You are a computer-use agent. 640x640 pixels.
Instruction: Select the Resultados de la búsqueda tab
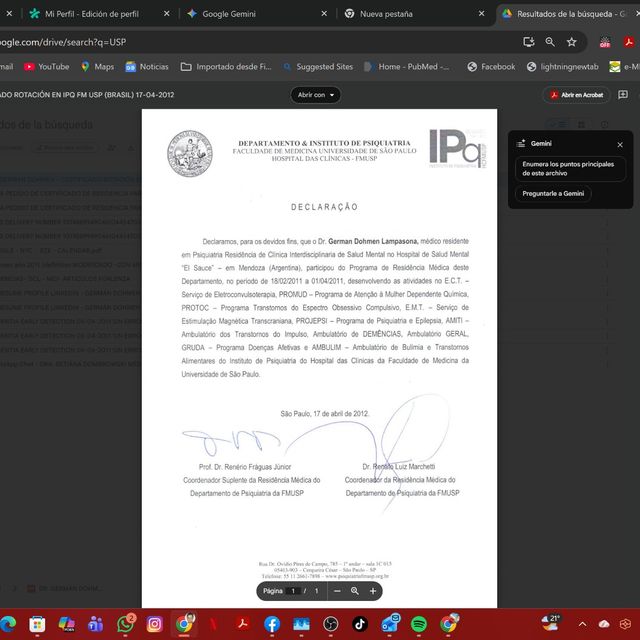pyautogui.click(x=567, y=14)
